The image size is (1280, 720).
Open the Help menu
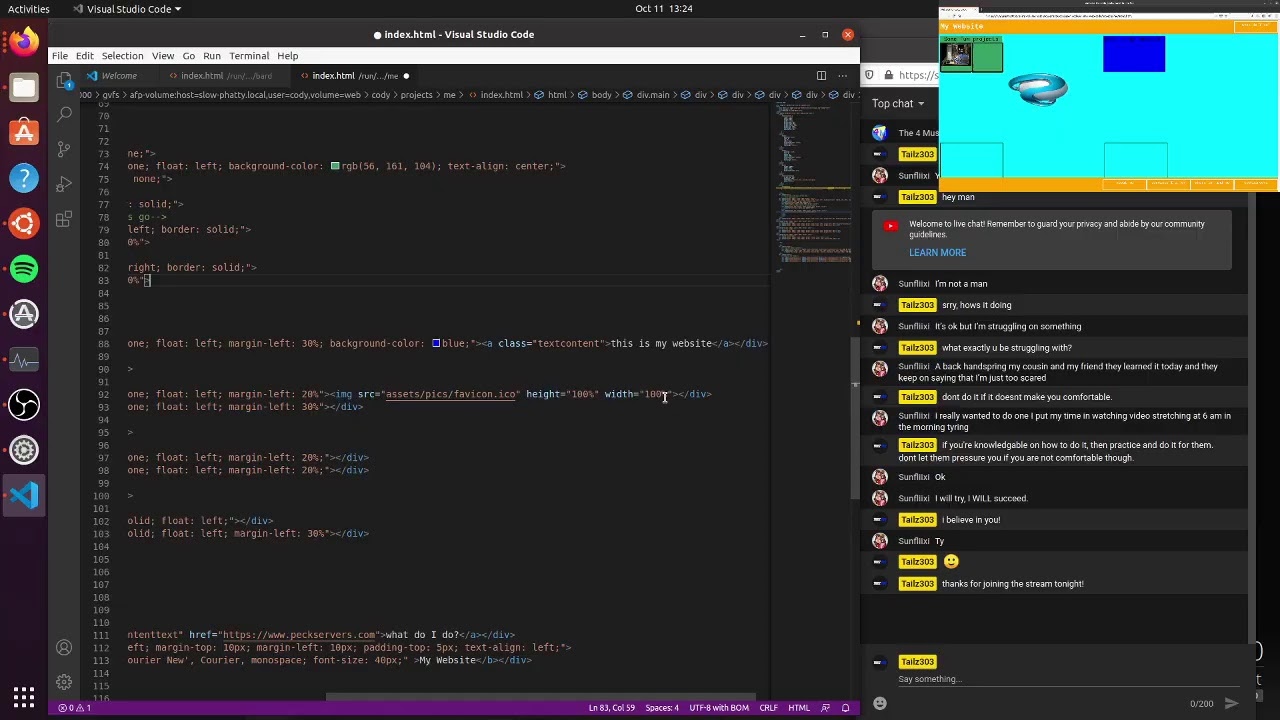coord(288,56)
